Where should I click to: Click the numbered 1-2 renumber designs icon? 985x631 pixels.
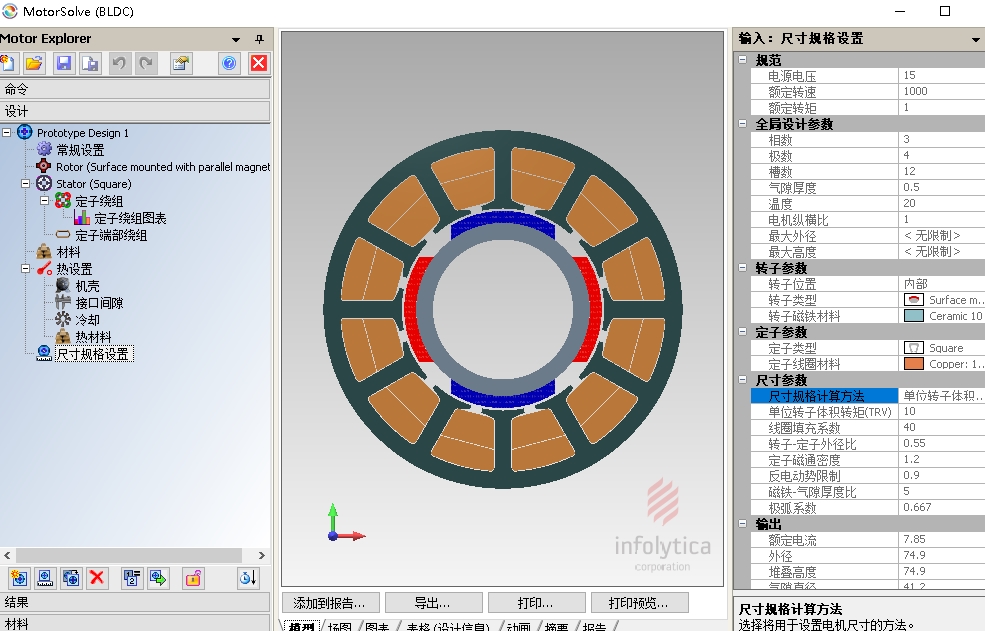(x=132, y=578)
